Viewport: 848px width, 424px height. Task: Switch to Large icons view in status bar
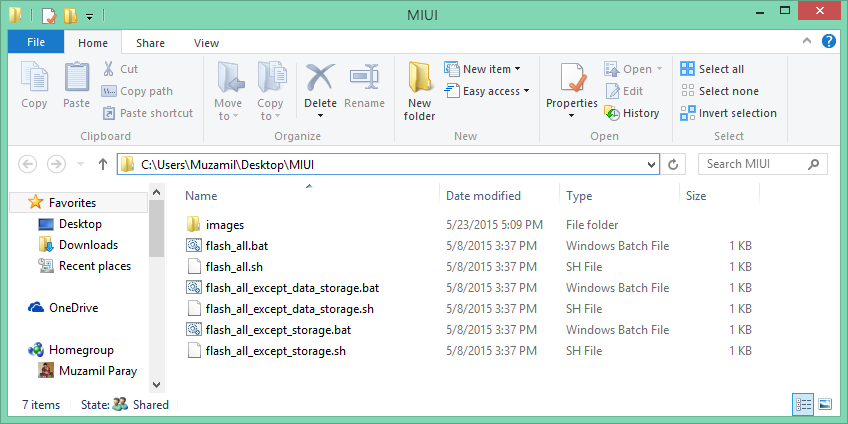tap(825, 403)
